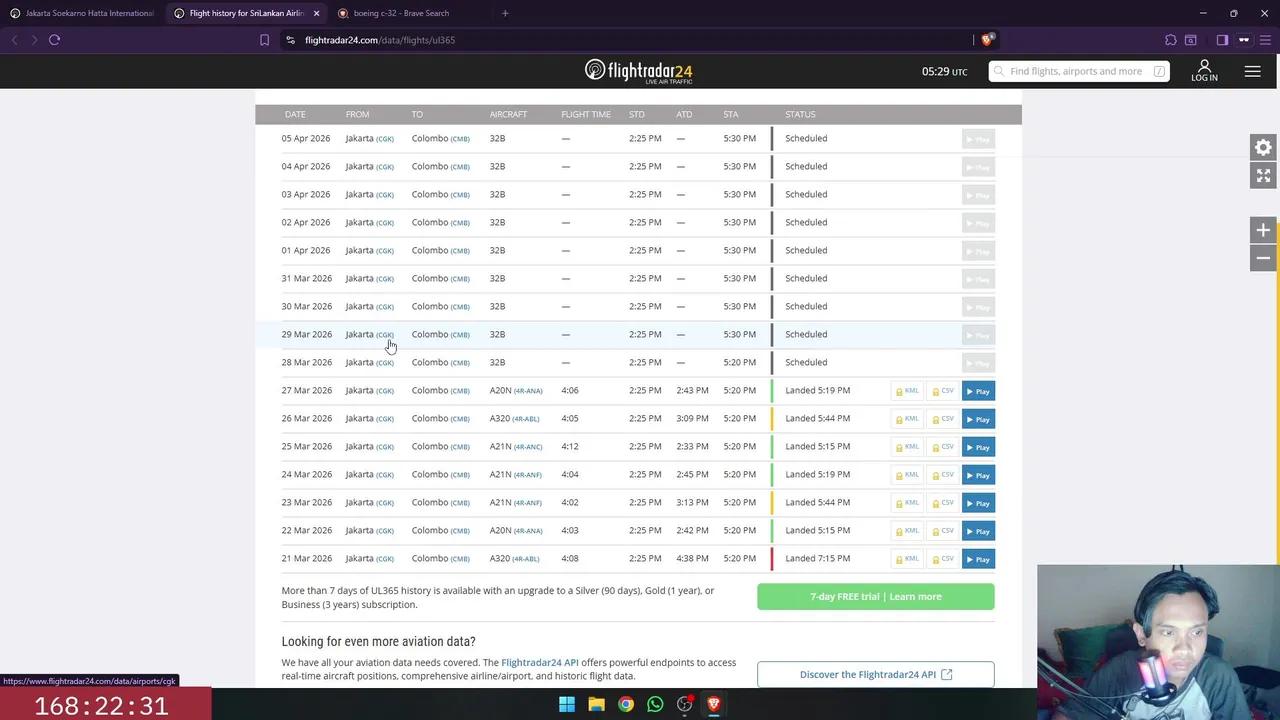Image resolution: width=1280 pixels, height=720 pixels.
Task: Close the Flight history tab
Action: click(x=316, y=13)
